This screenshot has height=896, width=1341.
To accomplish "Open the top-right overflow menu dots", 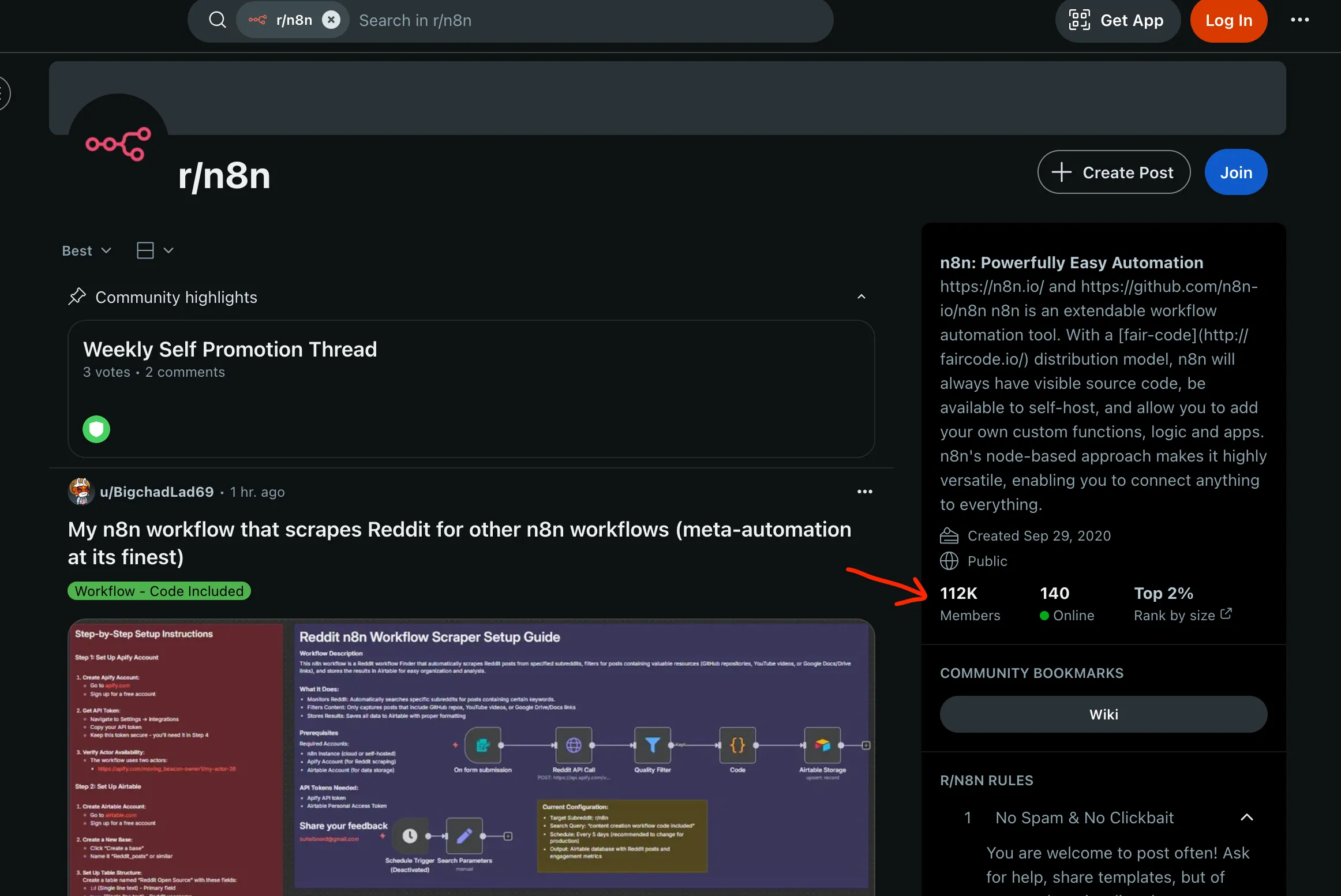I will tap(1299, 20).
